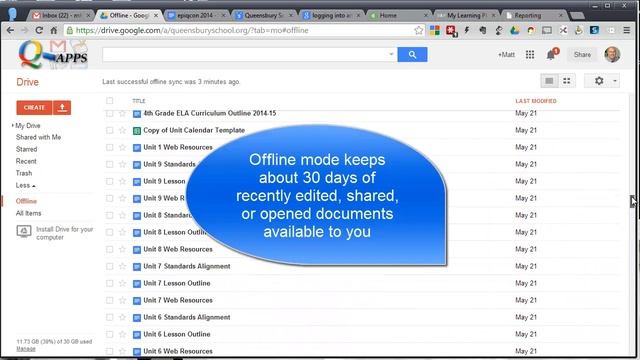
Task: Click the colorful squares extension icon
Action: point(435,30)
